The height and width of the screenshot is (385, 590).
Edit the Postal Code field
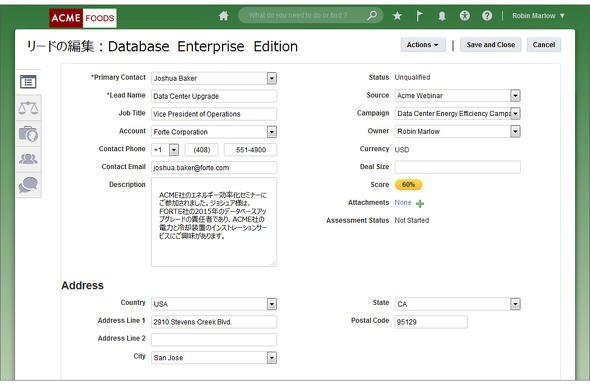point(431,322)
